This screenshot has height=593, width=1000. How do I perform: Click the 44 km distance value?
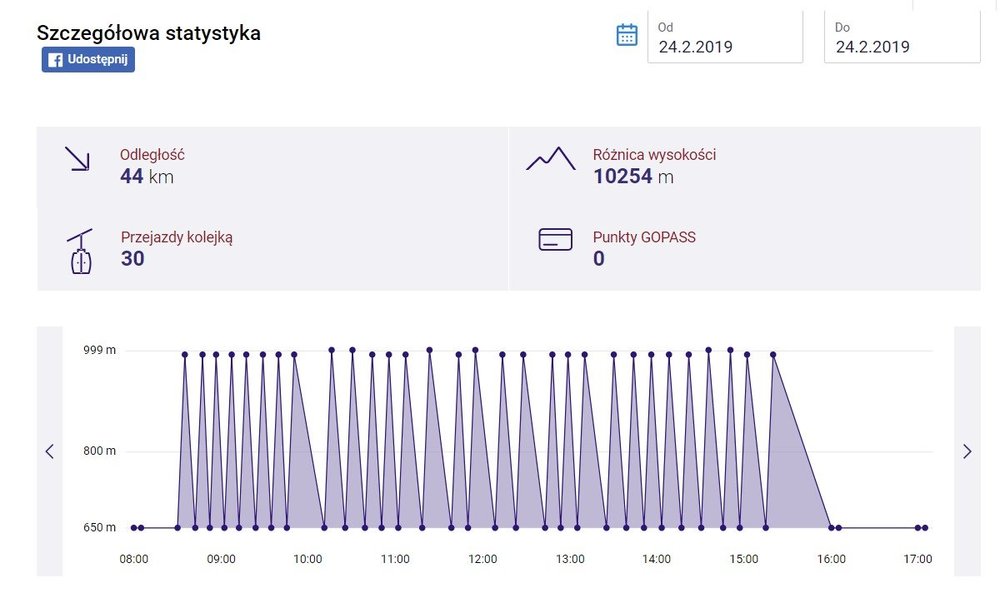coord(147,176)
